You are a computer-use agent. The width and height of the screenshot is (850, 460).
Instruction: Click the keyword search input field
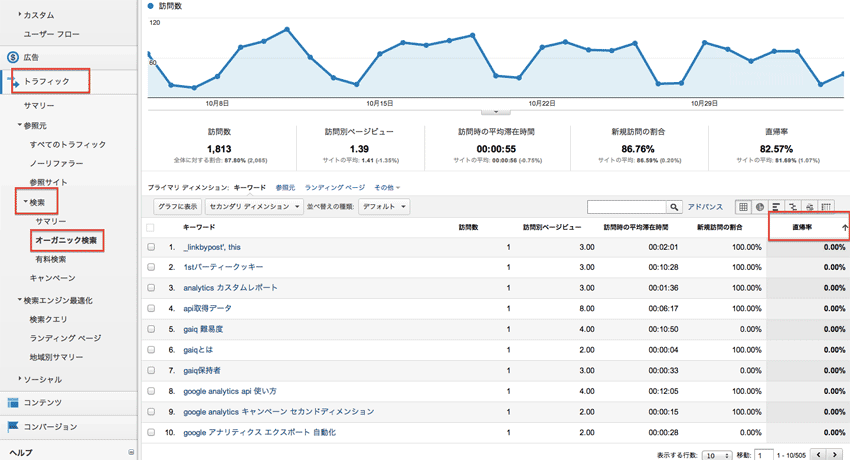626,207
